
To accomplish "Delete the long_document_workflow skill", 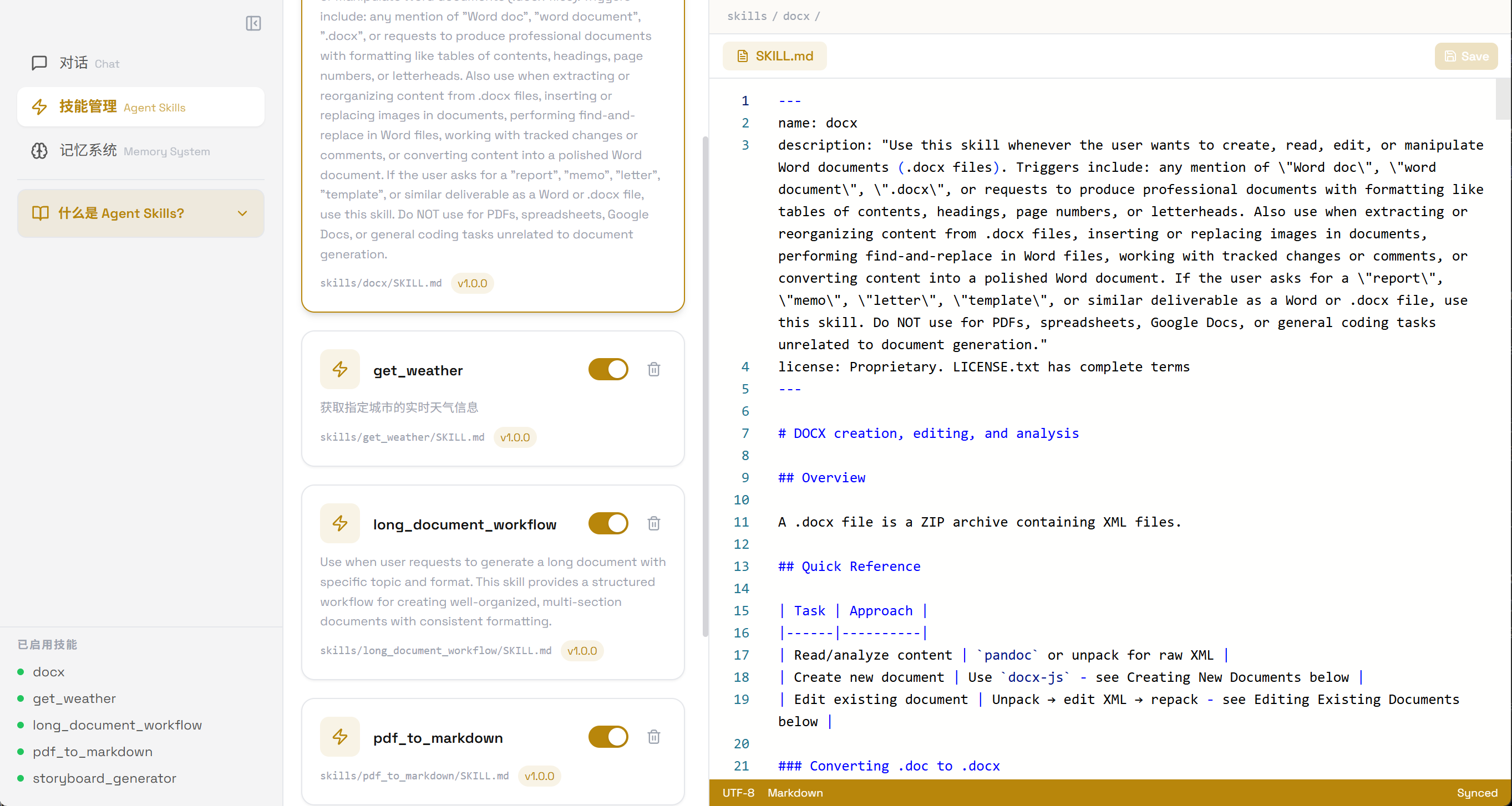I will pos(654,523).
